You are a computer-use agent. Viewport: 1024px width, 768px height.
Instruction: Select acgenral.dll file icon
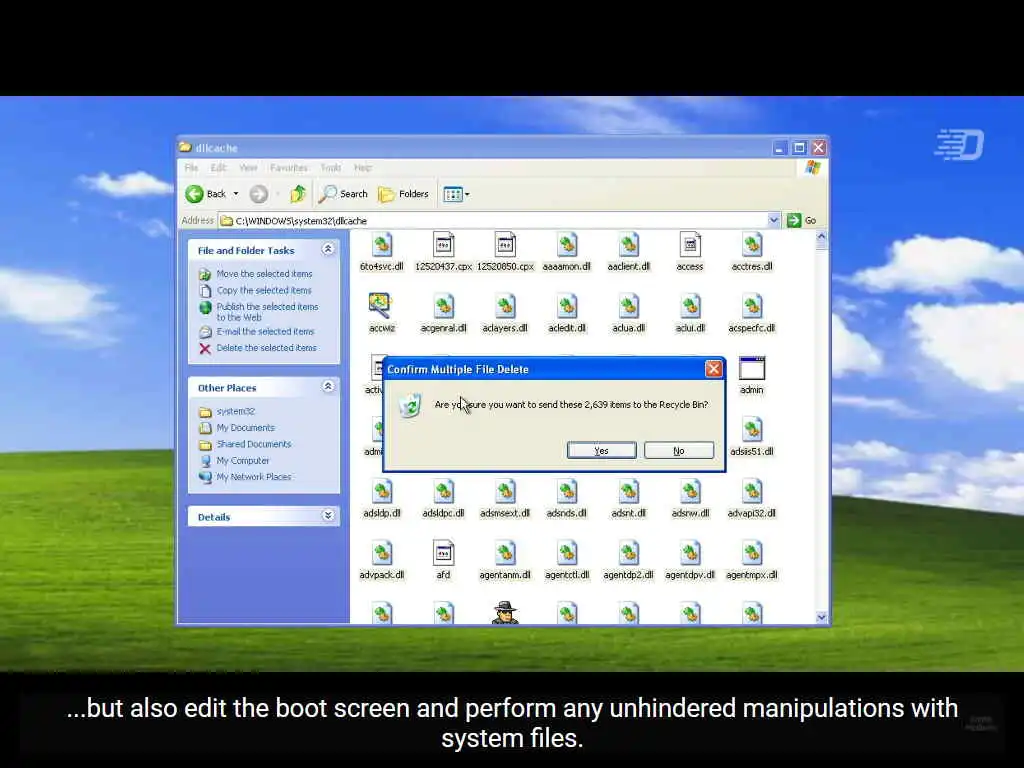(443, 307)
